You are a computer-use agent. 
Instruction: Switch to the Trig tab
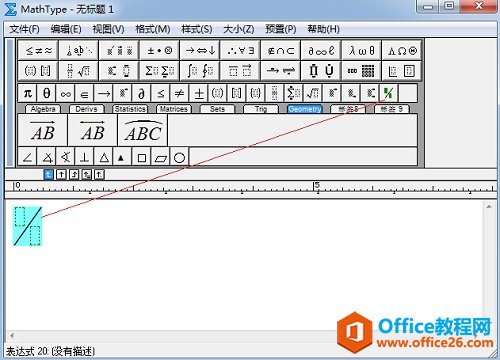(261, 109)
